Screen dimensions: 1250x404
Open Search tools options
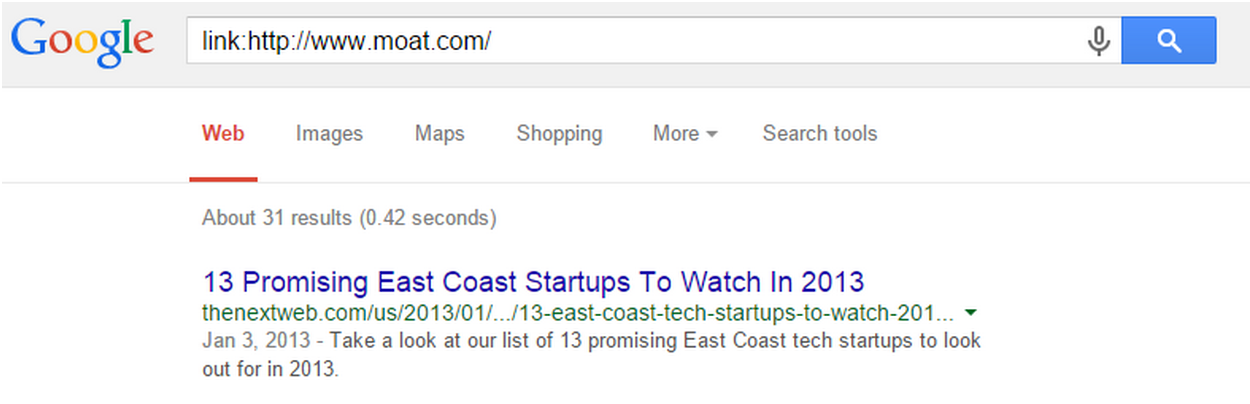pos(820,133)
